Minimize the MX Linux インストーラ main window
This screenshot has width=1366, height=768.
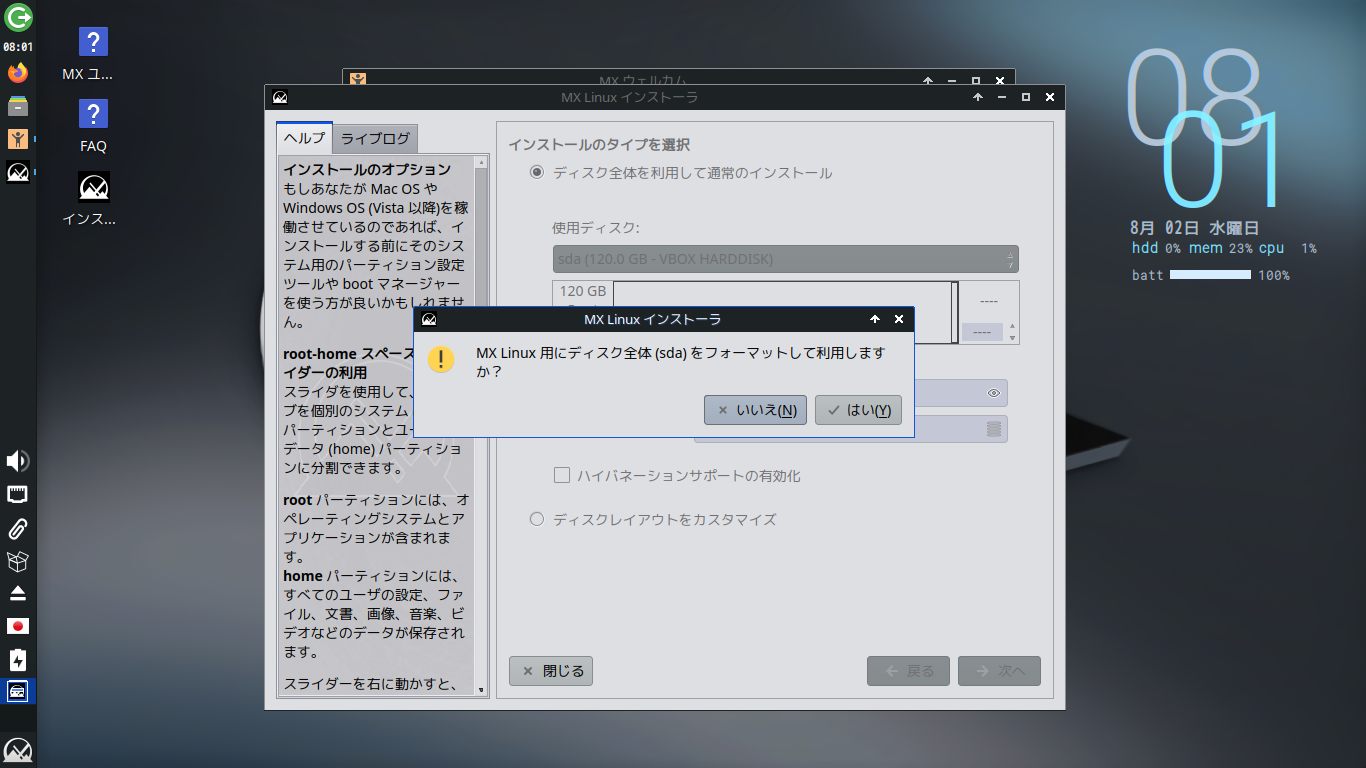1001,97
